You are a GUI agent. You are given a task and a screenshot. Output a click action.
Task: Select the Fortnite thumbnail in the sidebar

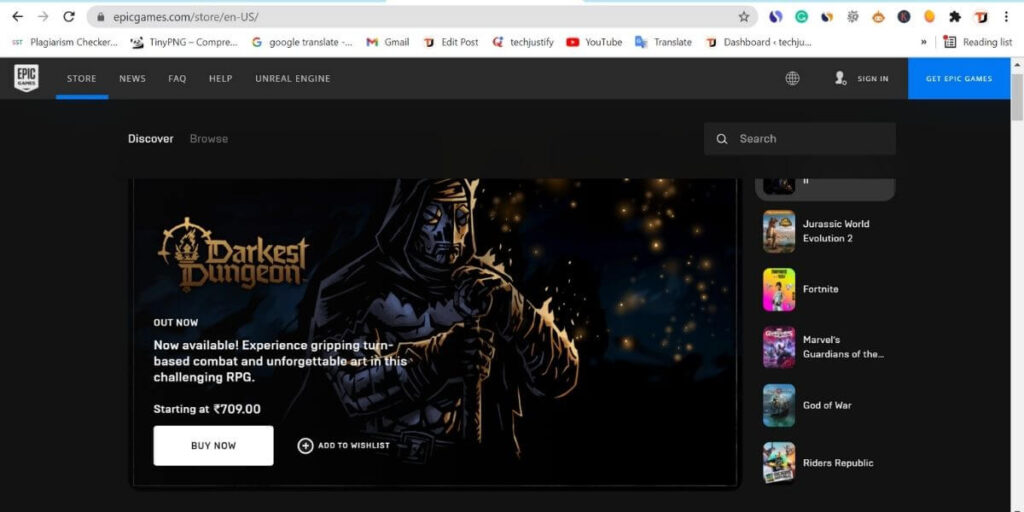(779, 289)
